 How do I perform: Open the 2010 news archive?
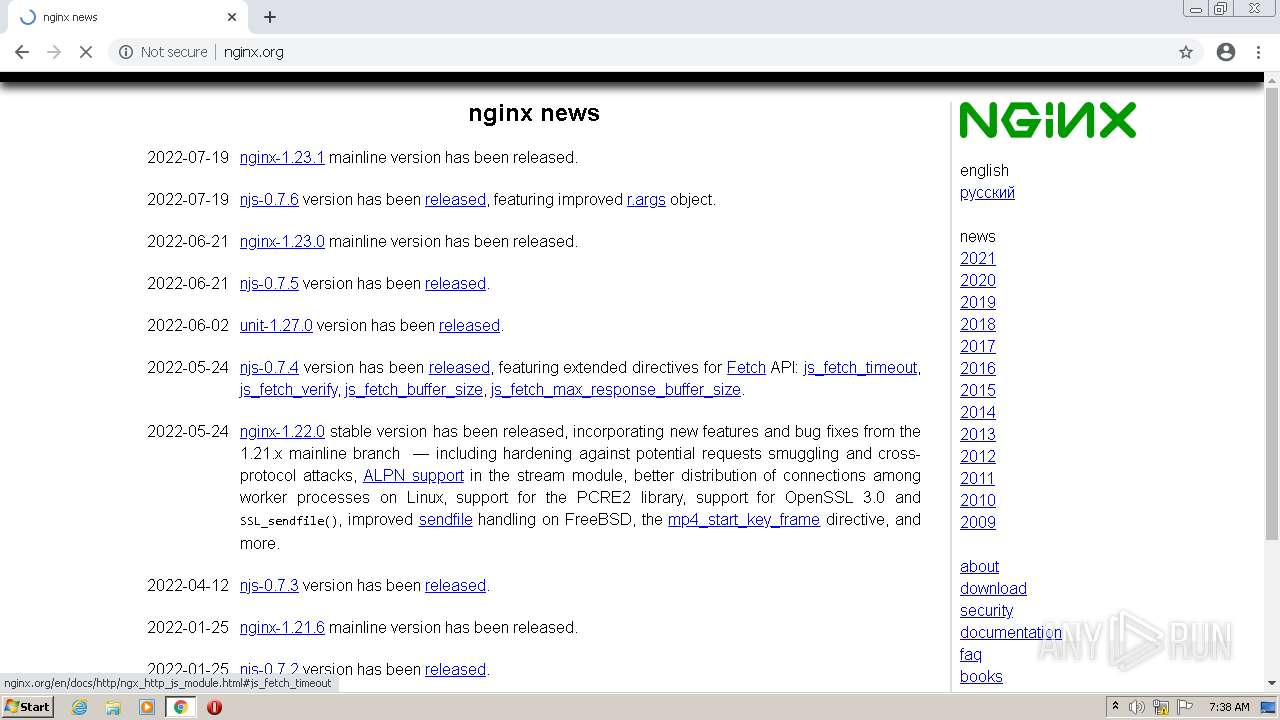(978, 500)
